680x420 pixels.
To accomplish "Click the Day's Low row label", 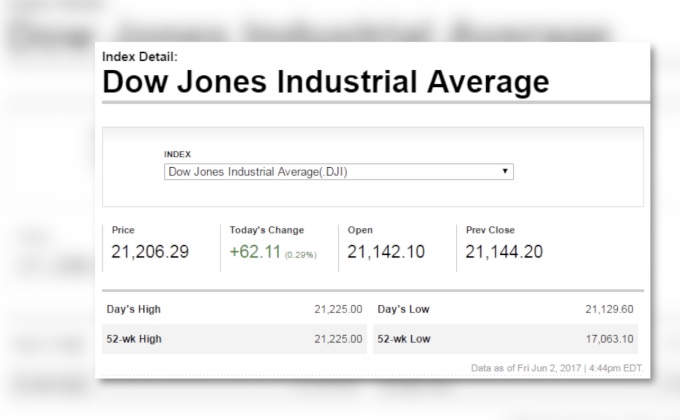I will click(404, 309).
